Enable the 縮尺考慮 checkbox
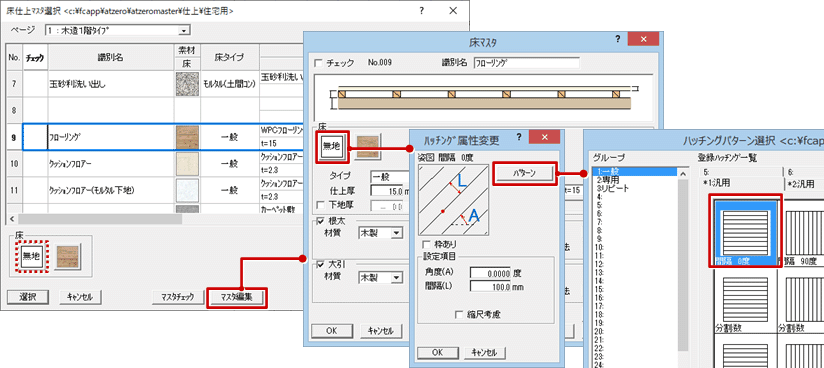Image resolution: width=824 pixels, height=368 pixels. click(x=459, y=314)
